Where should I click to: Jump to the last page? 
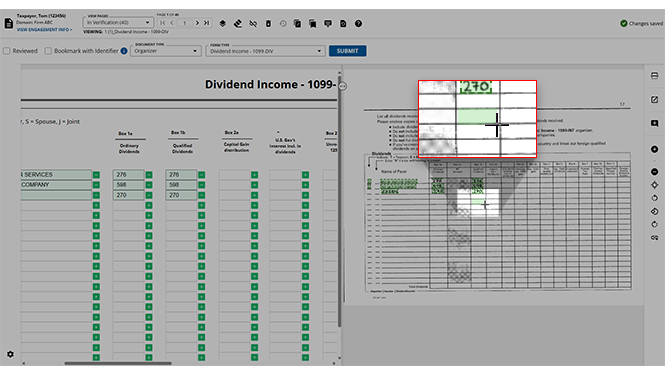point(207,23)
